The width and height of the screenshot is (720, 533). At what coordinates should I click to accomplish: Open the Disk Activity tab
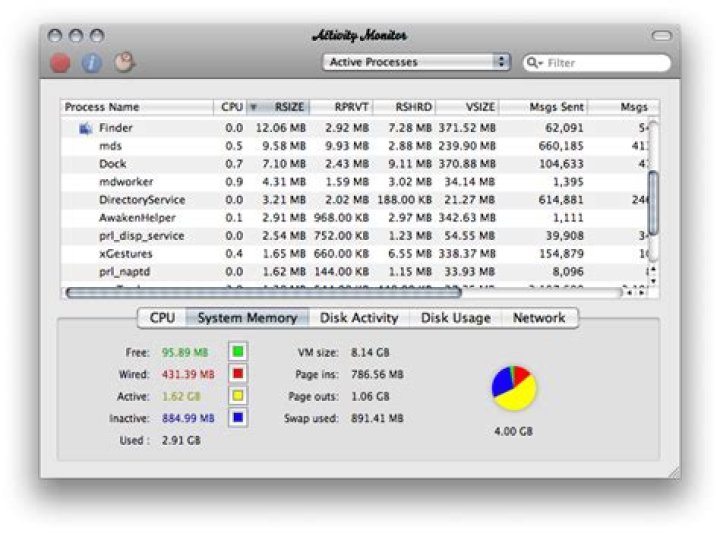click(x=359, y=318)
